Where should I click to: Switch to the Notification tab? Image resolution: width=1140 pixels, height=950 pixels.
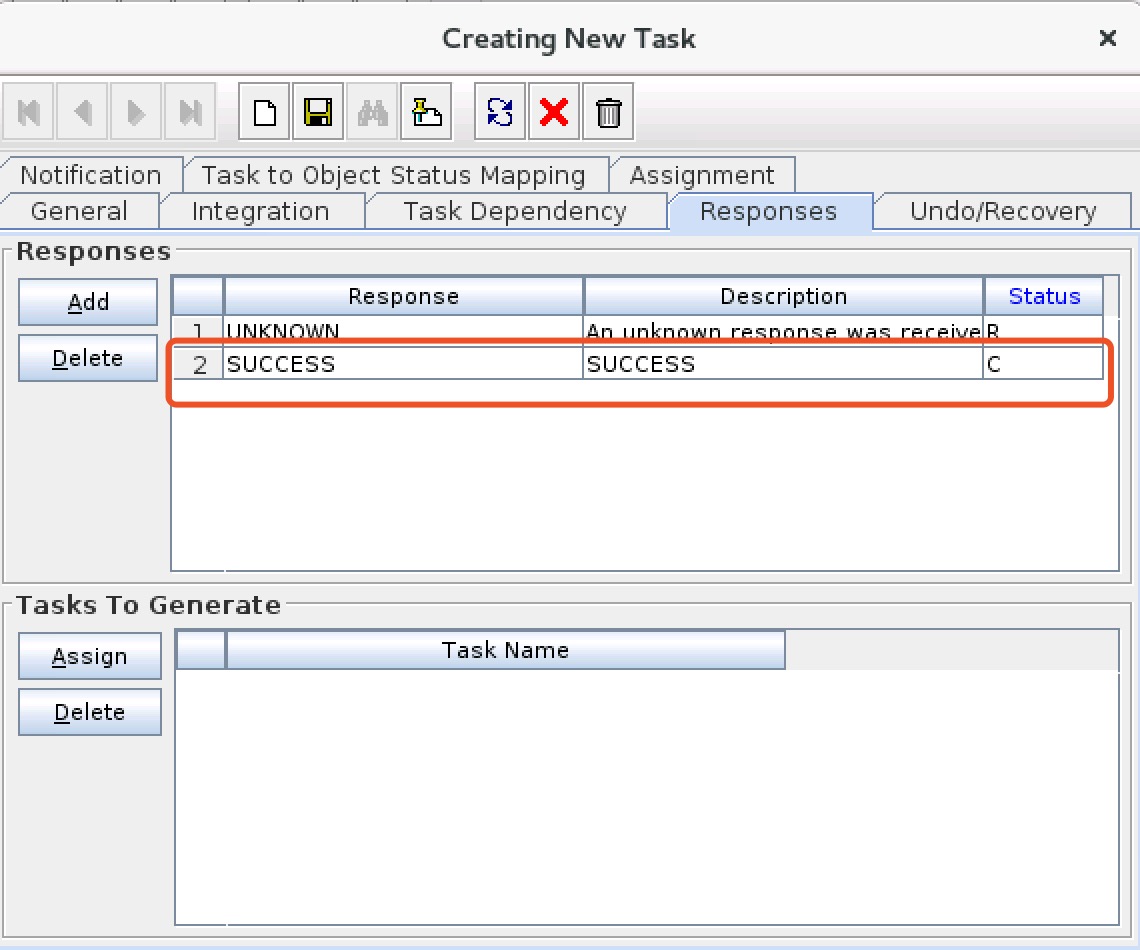tap(91, 174)
